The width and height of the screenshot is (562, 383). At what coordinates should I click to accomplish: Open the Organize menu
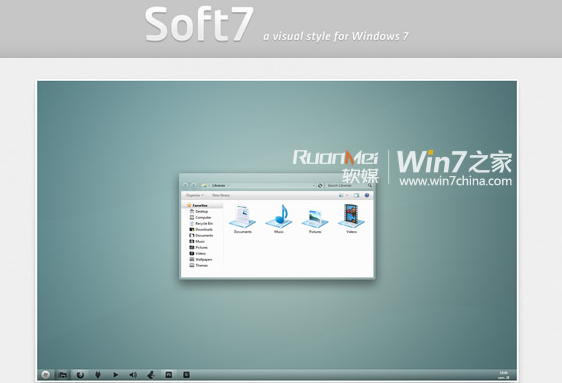coord(195,195)
